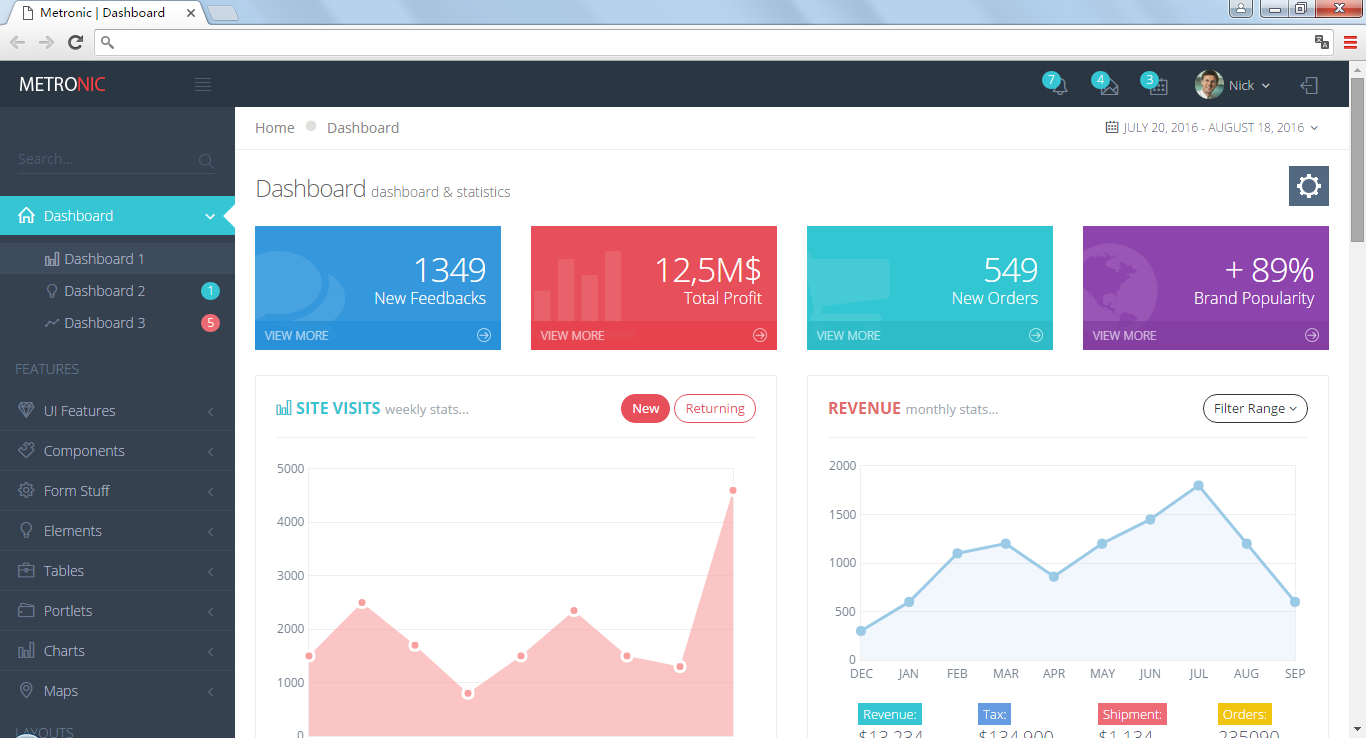Open the Nick user profile dropdown
Image resolution: width=1366 pixels, height=738 pixels.
[1234, 86]
